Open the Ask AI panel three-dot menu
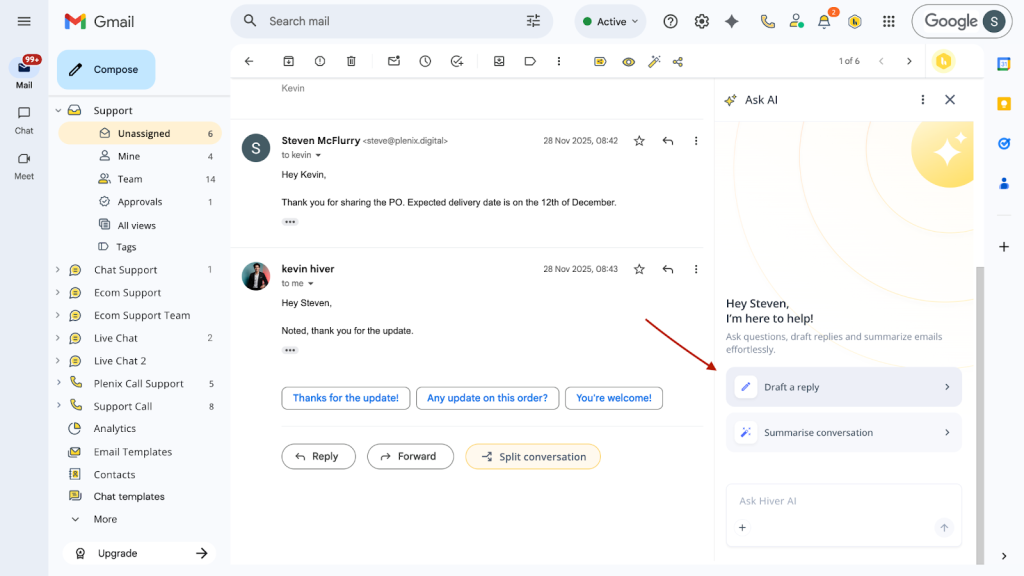 coord(923,100)
